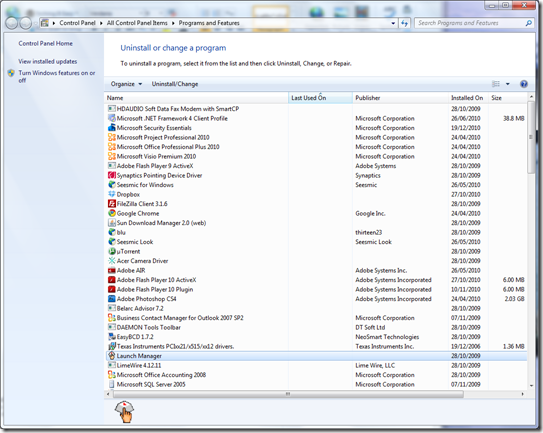
Task: Click the Launch Manager row icon
Action: (x=112, y=356)
